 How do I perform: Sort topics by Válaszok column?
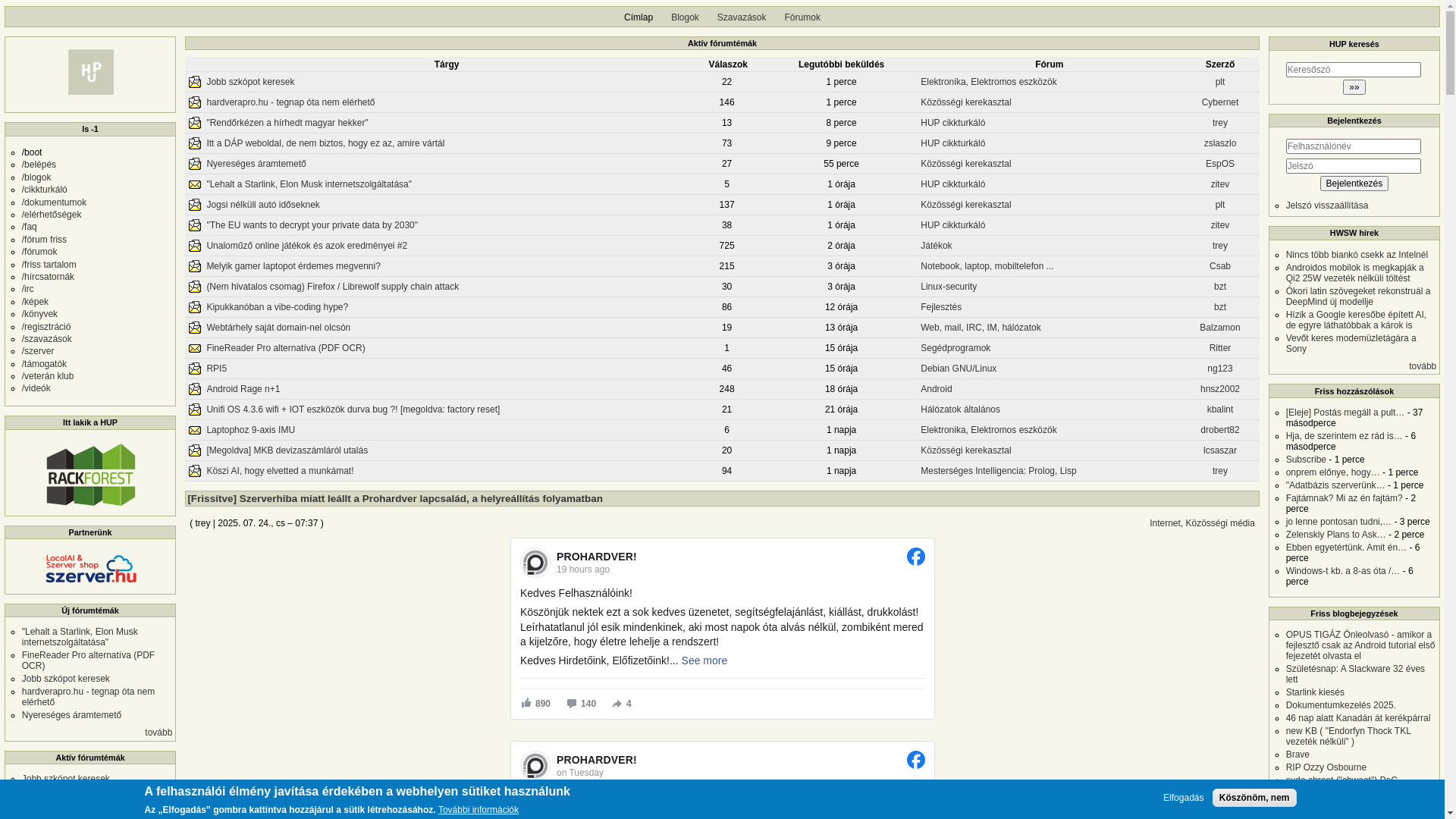click(728, 64)
